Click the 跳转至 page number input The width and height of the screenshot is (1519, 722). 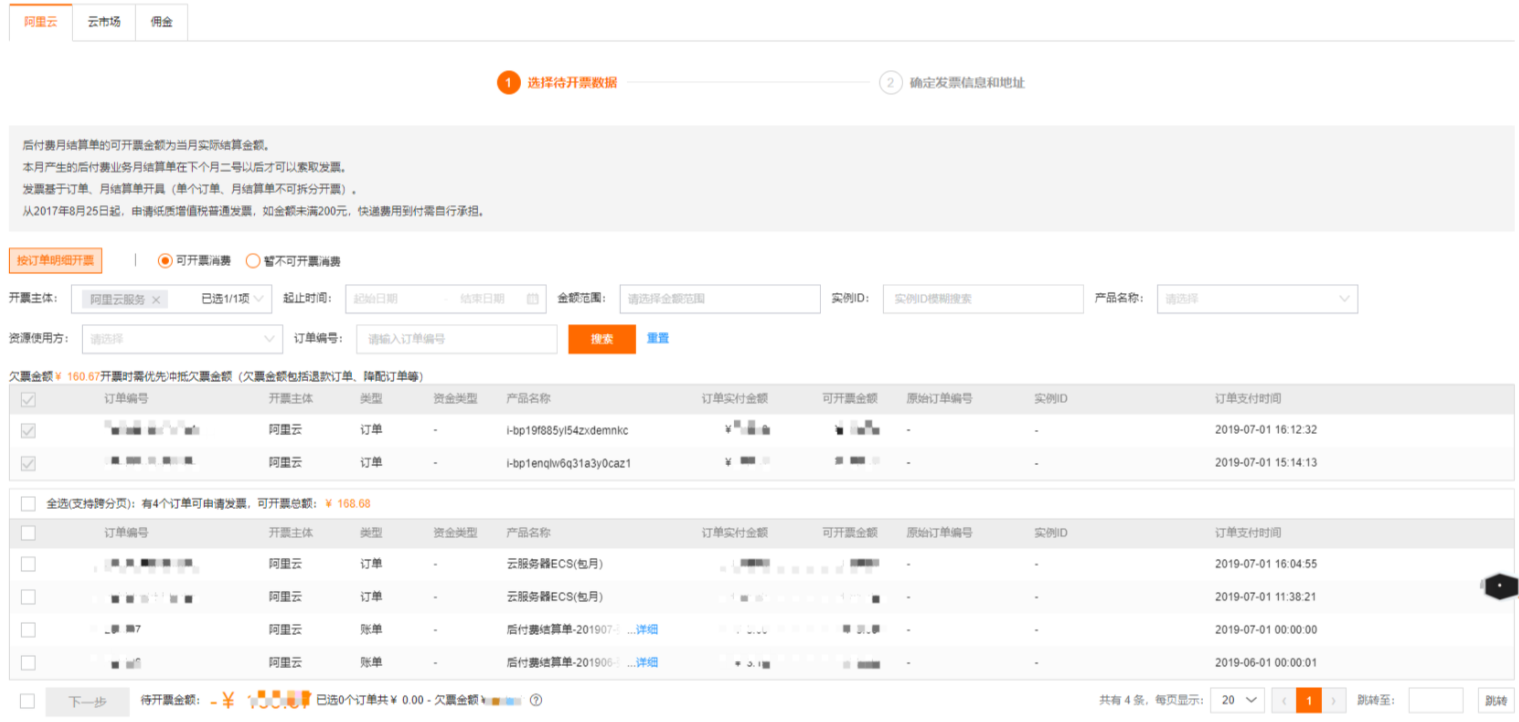[1436, 701]
